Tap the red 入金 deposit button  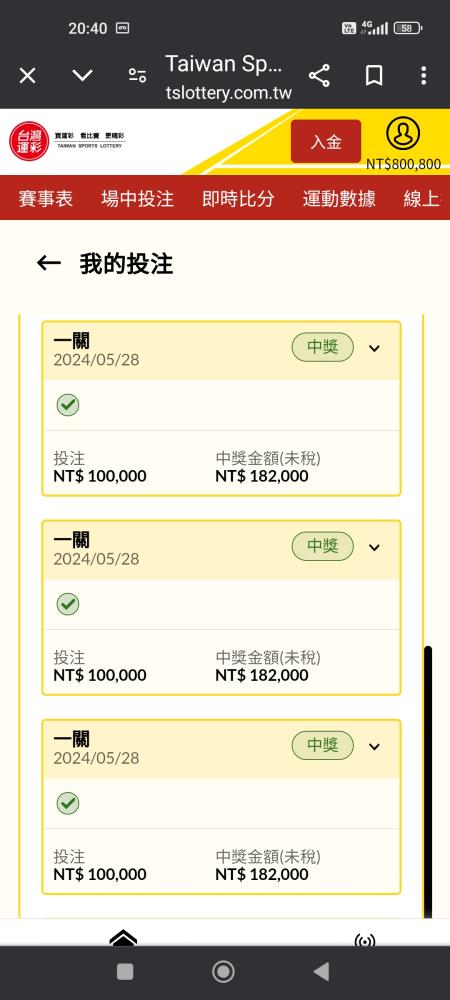[326, 141]
